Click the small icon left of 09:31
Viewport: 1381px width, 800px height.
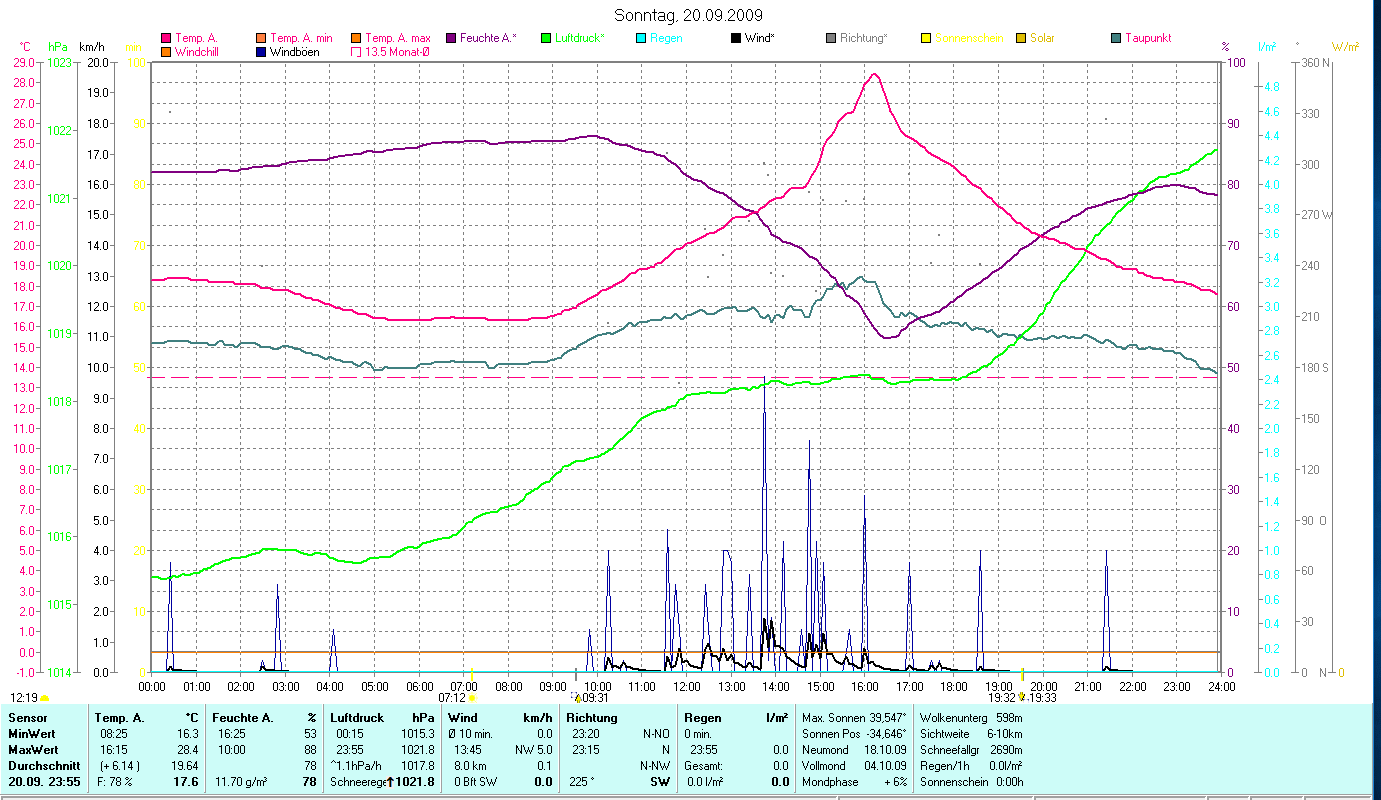[576, 697]
